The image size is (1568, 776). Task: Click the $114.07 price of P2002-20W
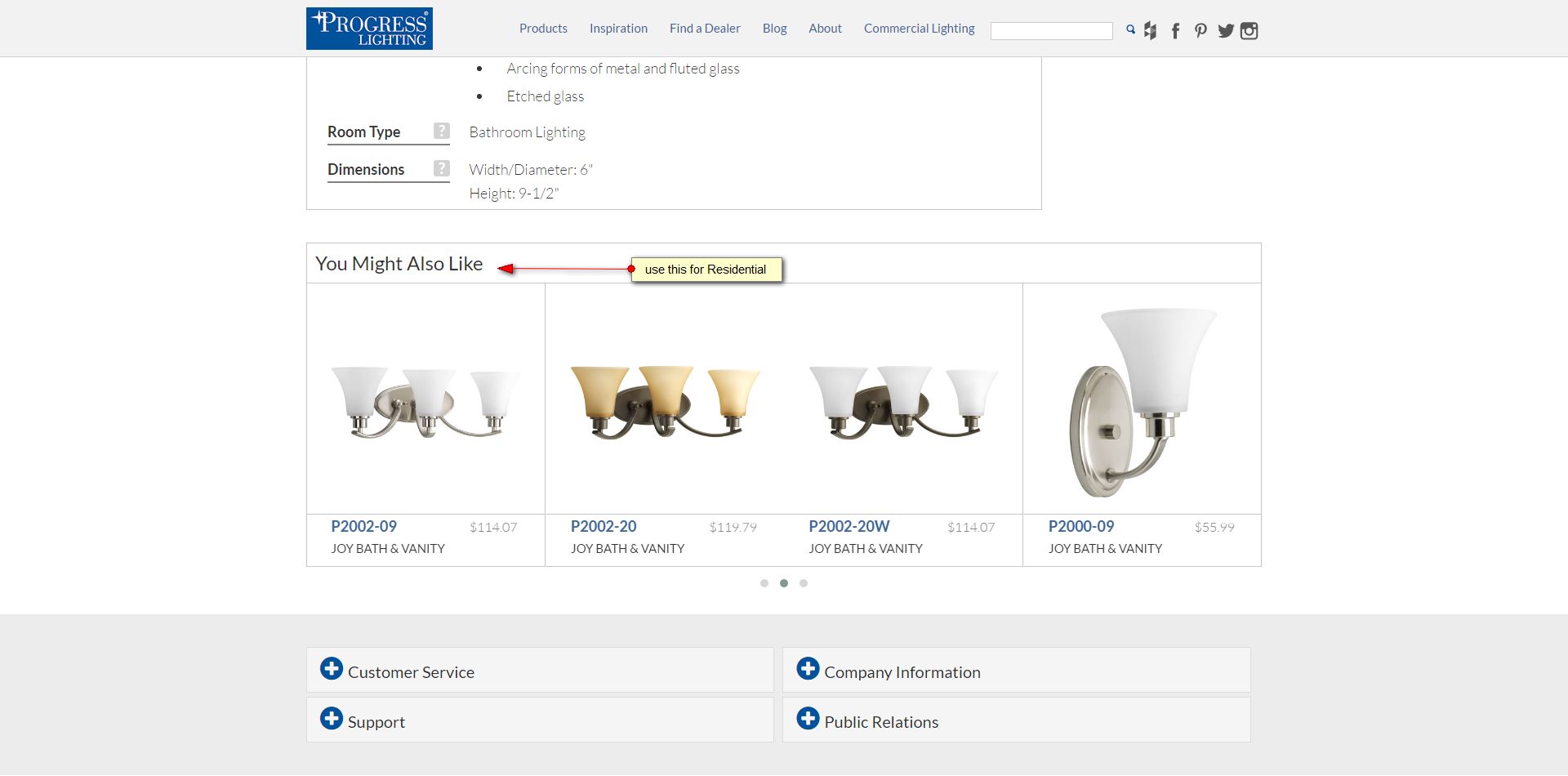tap(971, 528)
